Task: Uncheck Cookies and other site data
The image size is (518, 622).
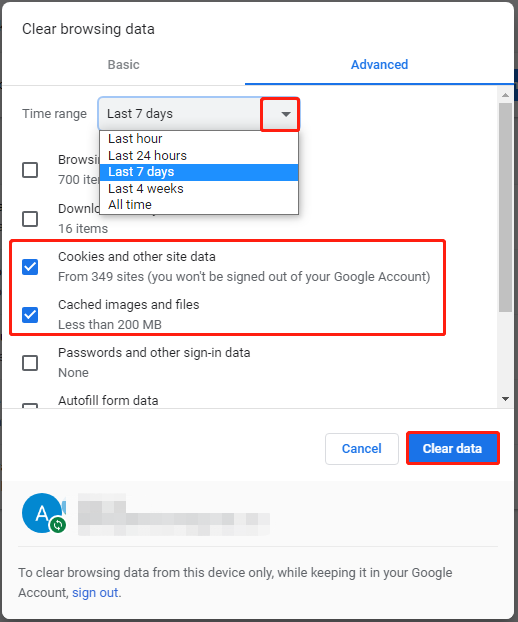Action: 30,267
